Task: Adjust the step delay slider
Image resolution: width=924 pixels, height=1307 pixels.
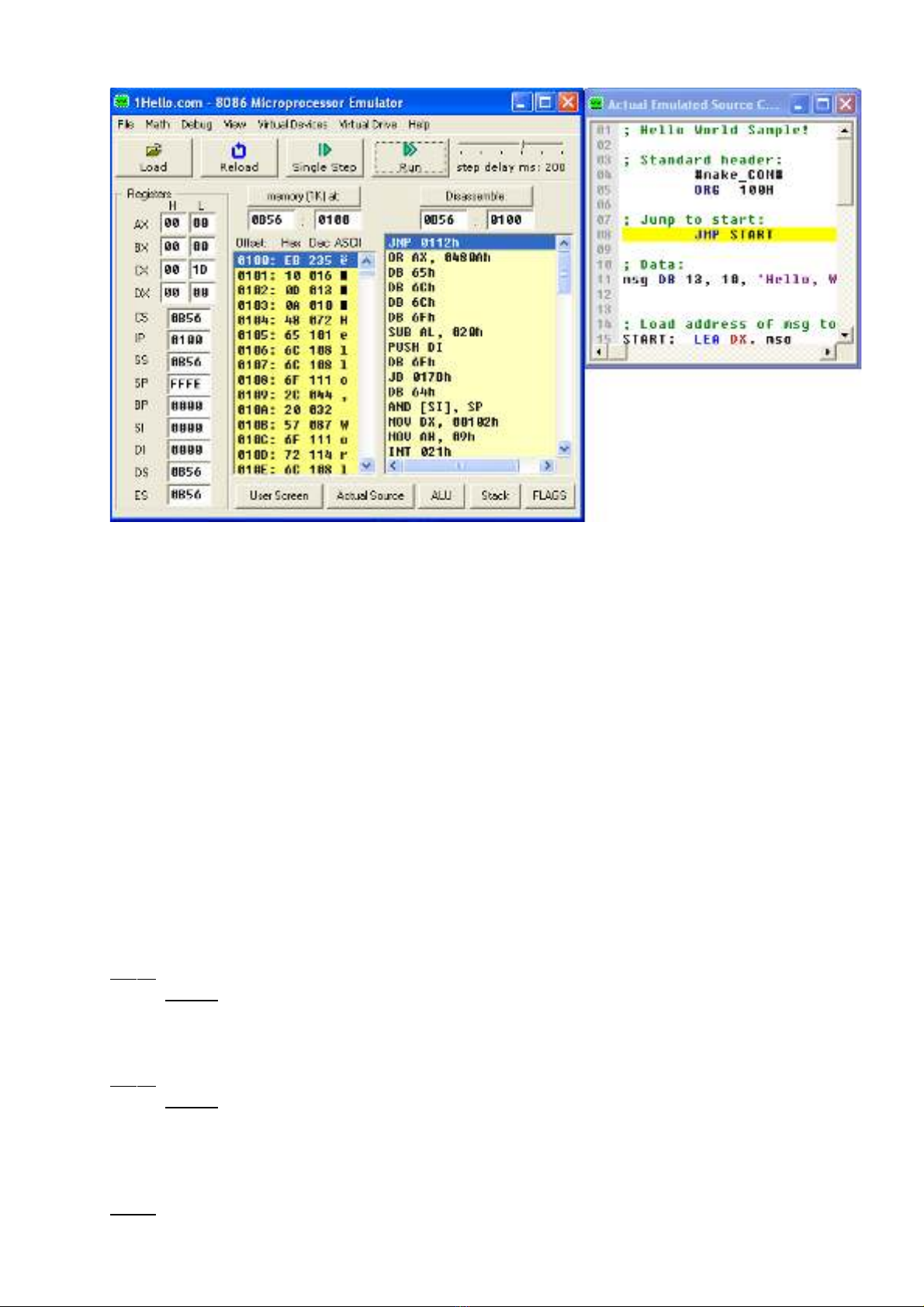Action: (523, 145)
